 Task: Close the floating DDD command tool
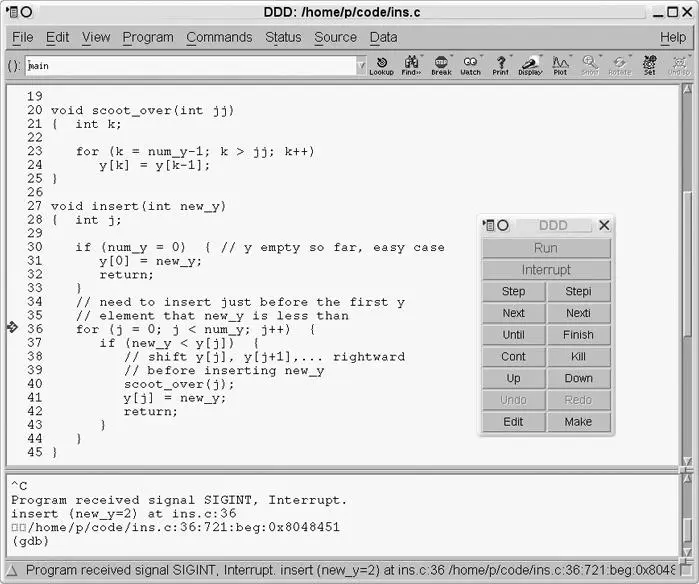tap(604, 226)
